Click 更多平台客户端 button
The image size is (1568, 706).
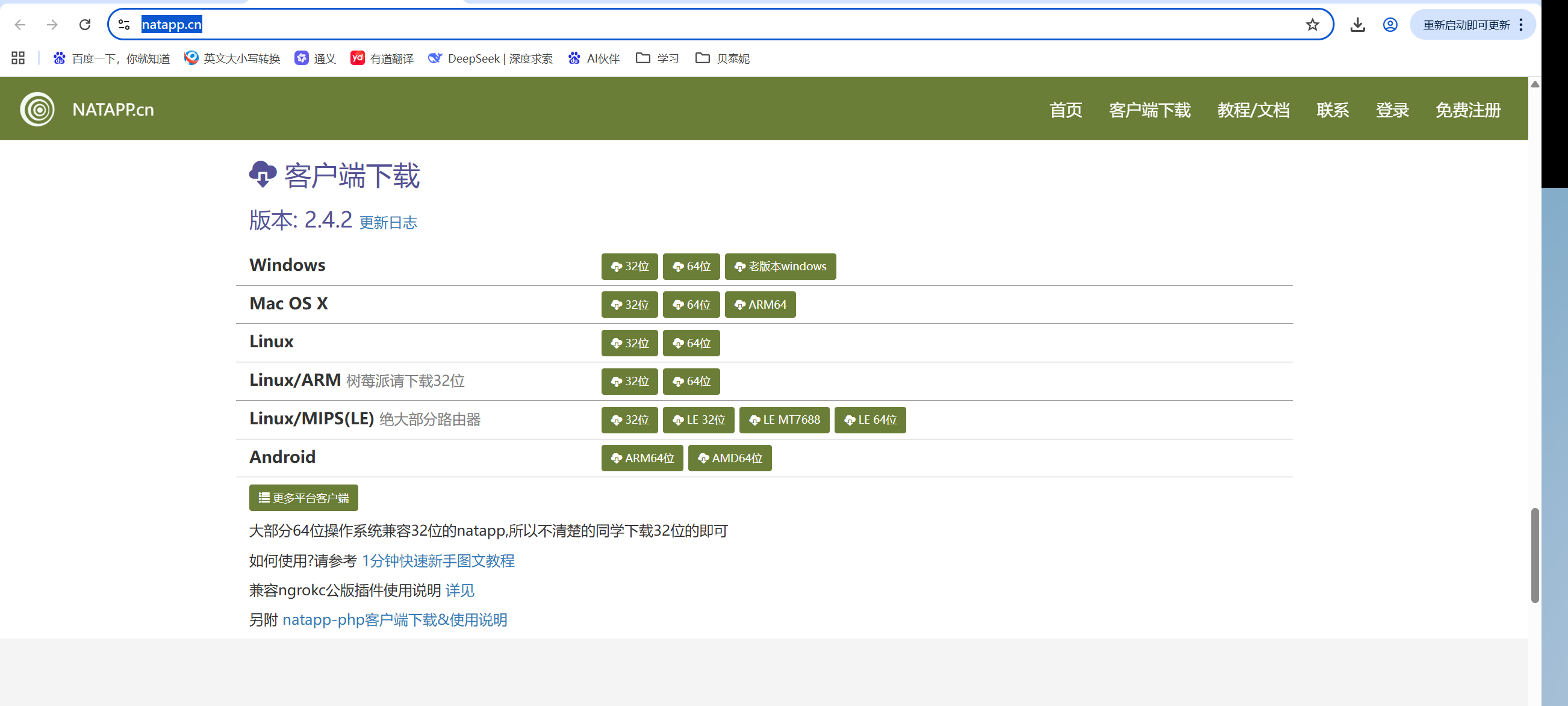click(x=303, y=498)
